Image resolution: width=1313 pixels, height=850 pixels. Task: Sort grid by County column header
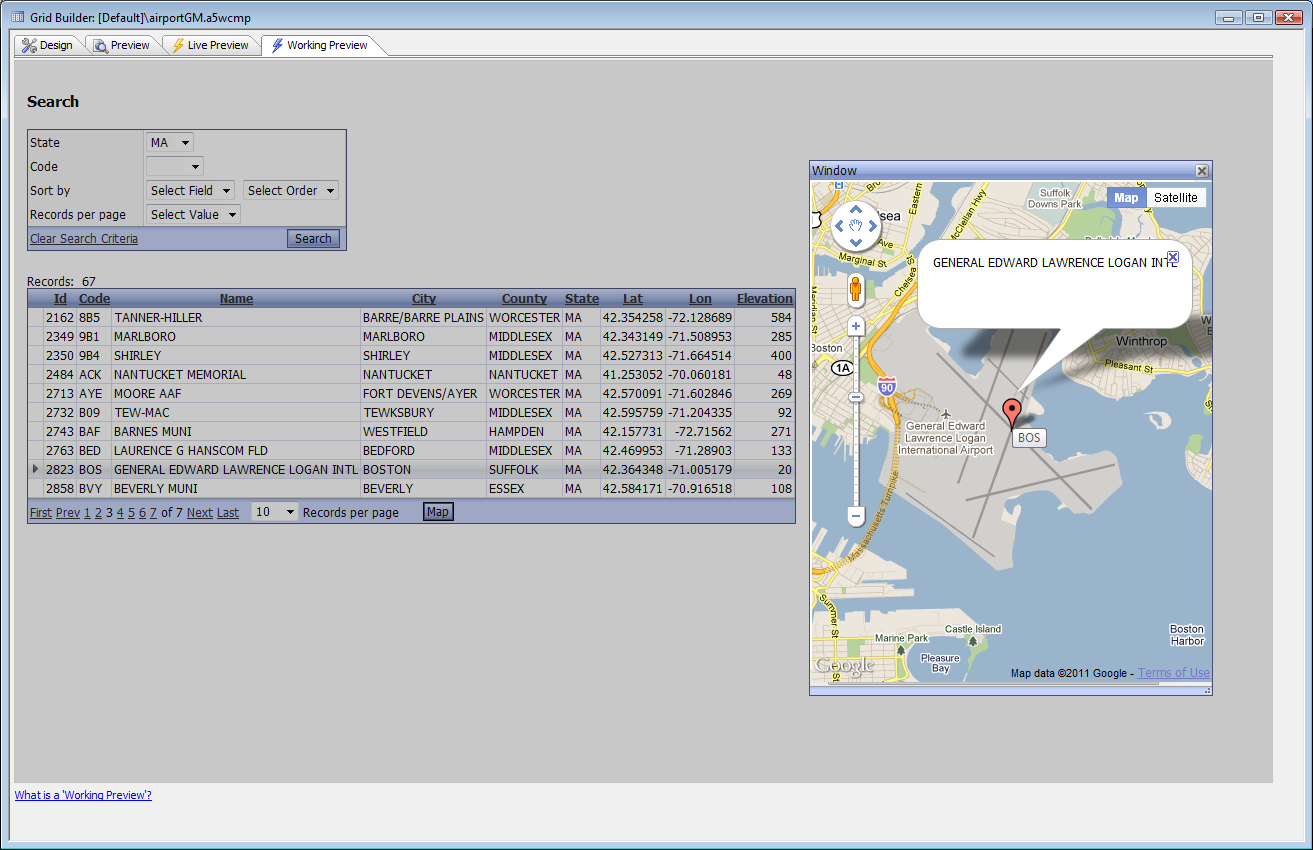[524, 299]
